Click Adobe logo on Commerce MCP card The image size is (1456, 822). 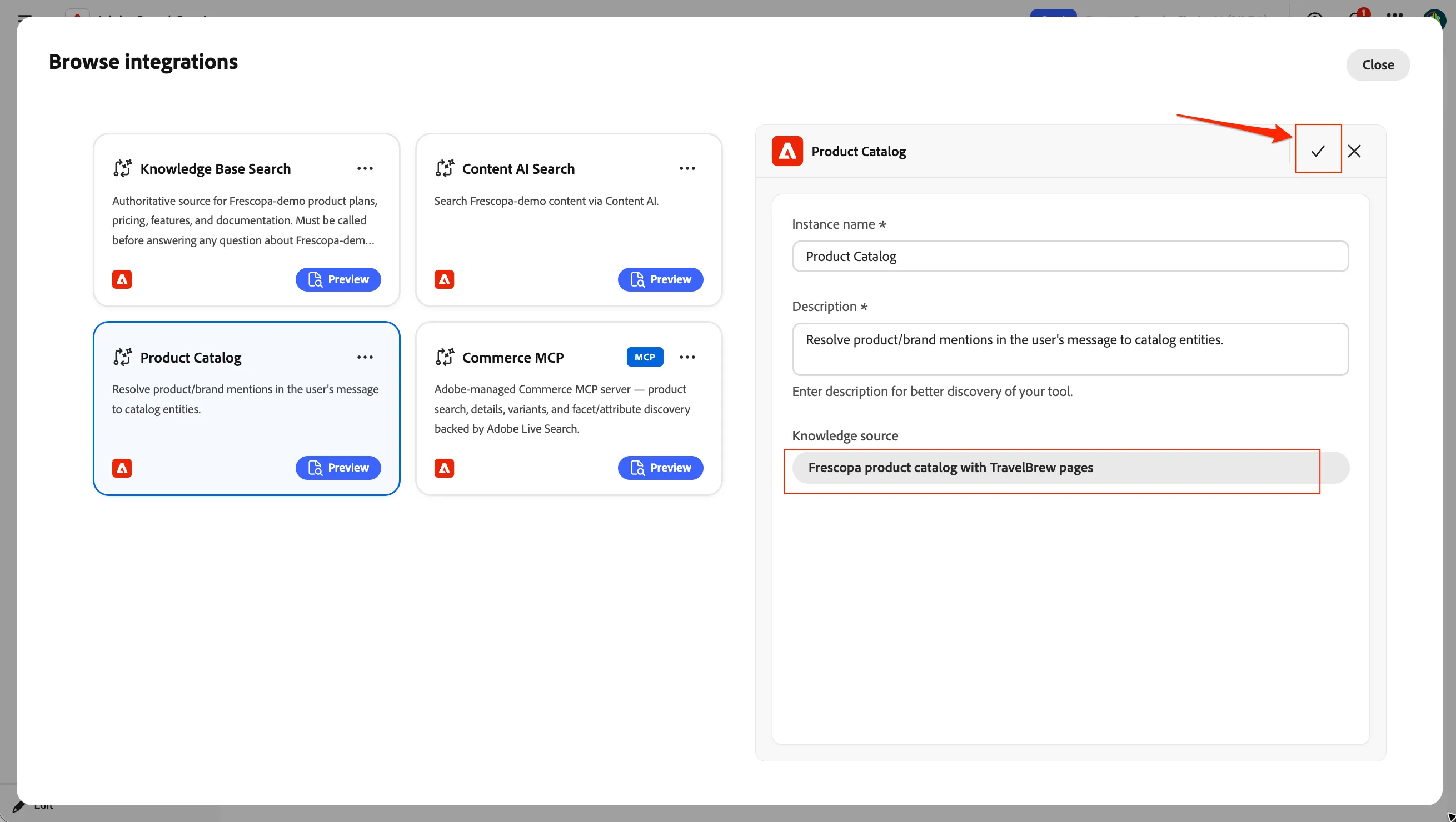pos(444,468)
